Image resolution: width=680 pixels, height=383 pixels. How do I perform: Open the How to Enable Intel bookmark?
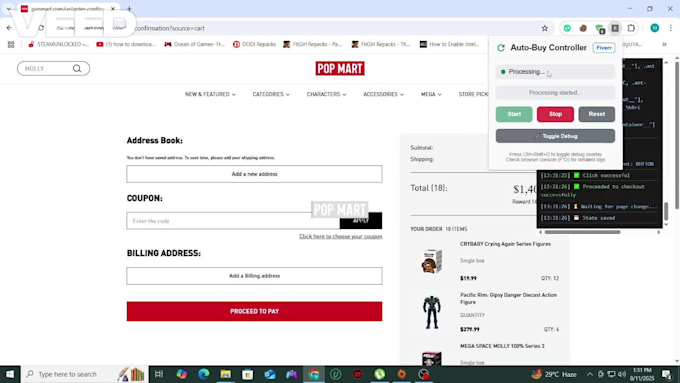pyautogui.click(x=450, y=44)
